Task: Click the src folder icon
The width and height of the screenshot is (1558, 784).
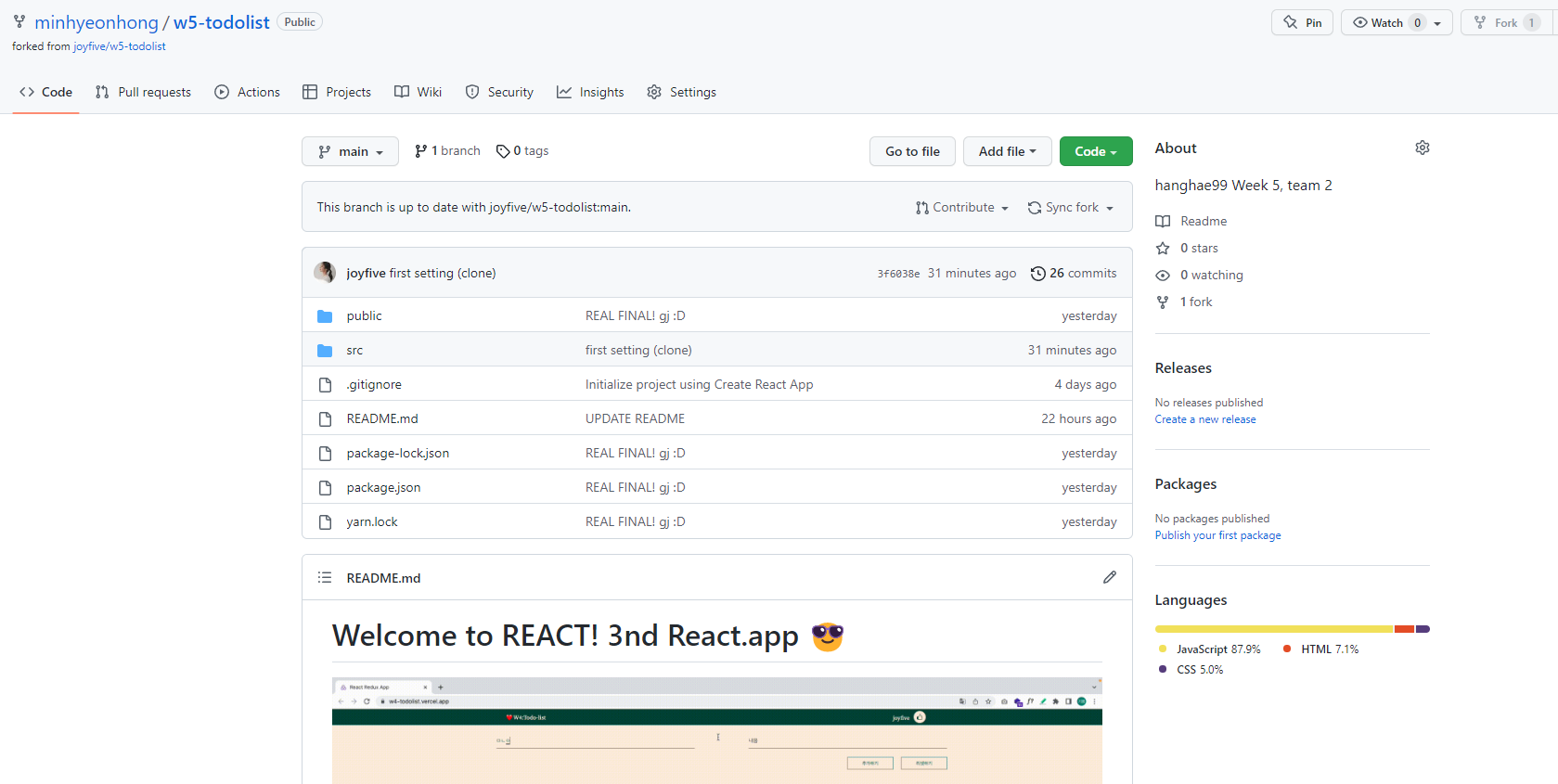Action: pyautogui.click(x=325, y=351)
